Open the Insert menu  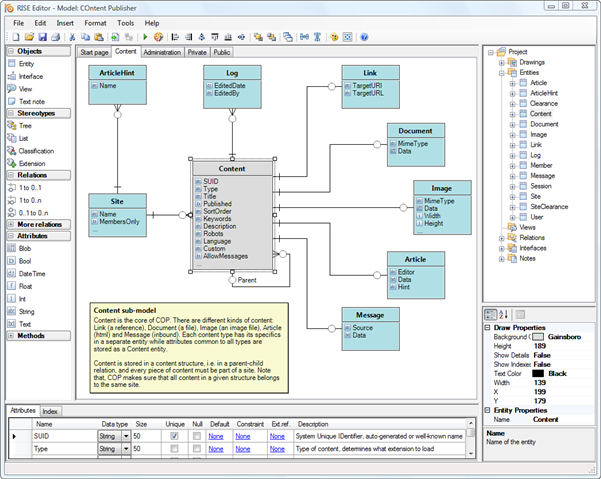tap(65, 23)
